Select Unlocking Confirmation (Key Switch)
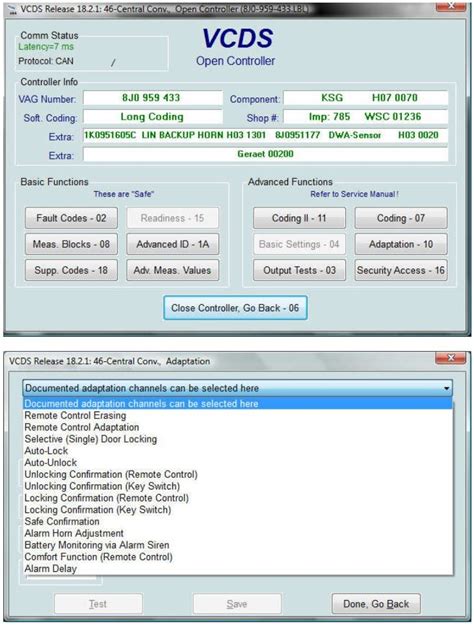The image size is (474, 626). [x=238, y=486]
